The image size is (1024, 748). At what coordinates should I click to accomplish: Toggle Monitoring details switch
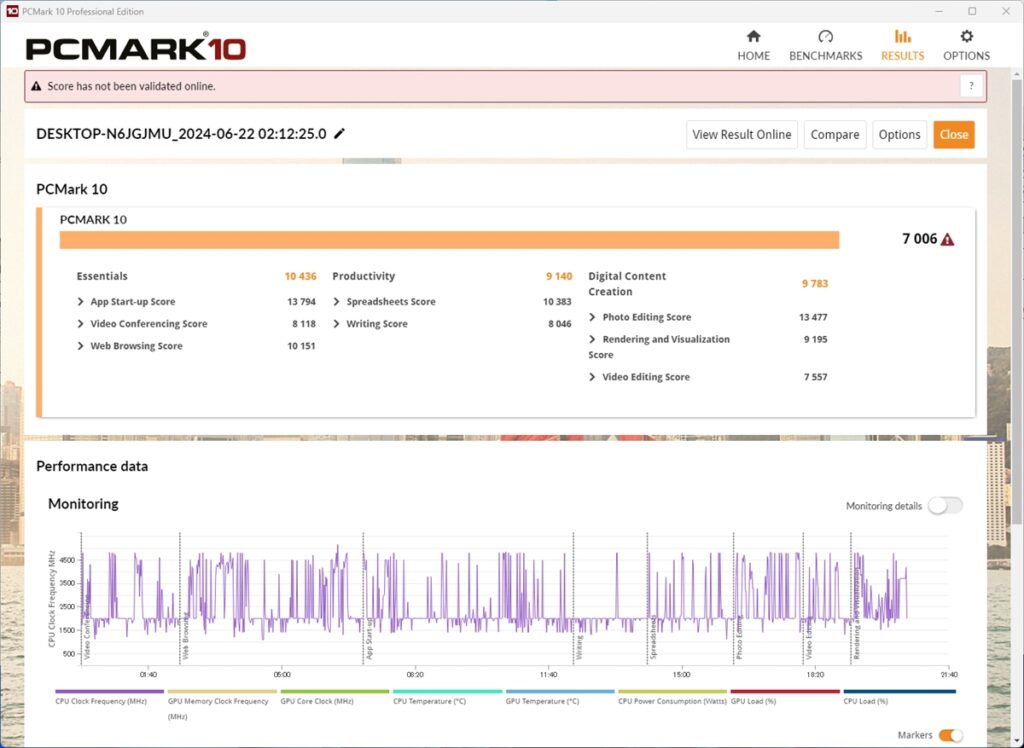click(x=945, y=506)
